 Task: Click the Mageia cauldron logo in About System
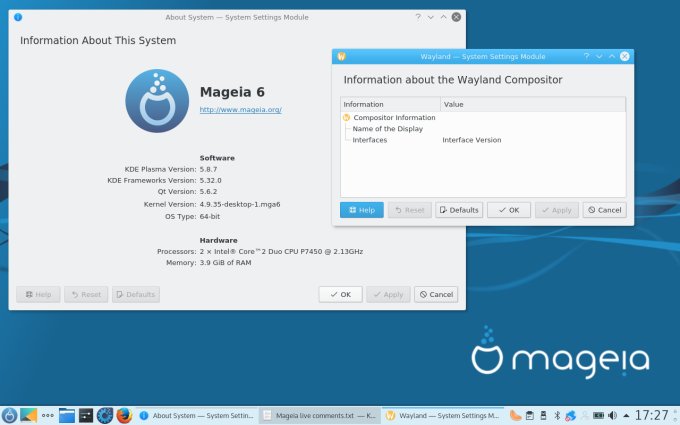pyautogui.click(x=157, y=101)
